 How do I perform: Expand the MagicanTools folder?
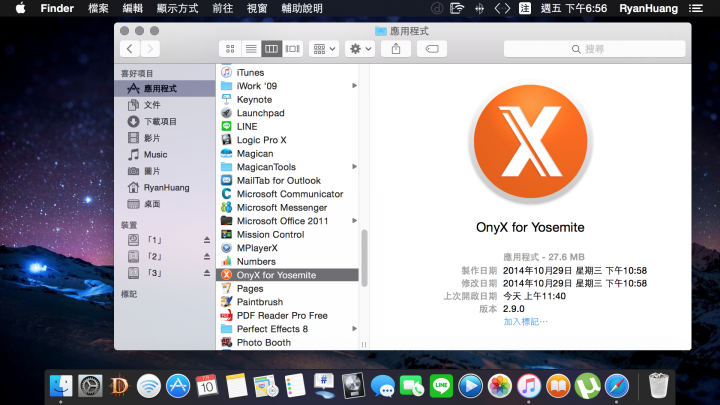354,167
